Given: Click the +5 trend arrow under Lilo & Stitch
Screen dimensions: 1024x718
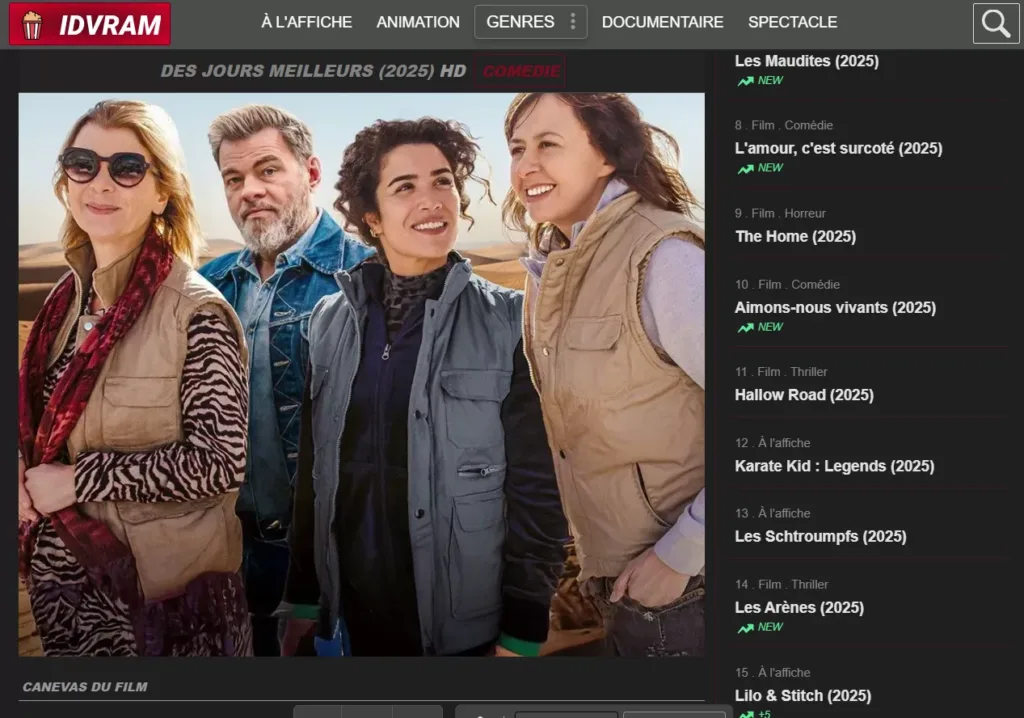Looking at the screenshot, I should (x=746, y=713).
